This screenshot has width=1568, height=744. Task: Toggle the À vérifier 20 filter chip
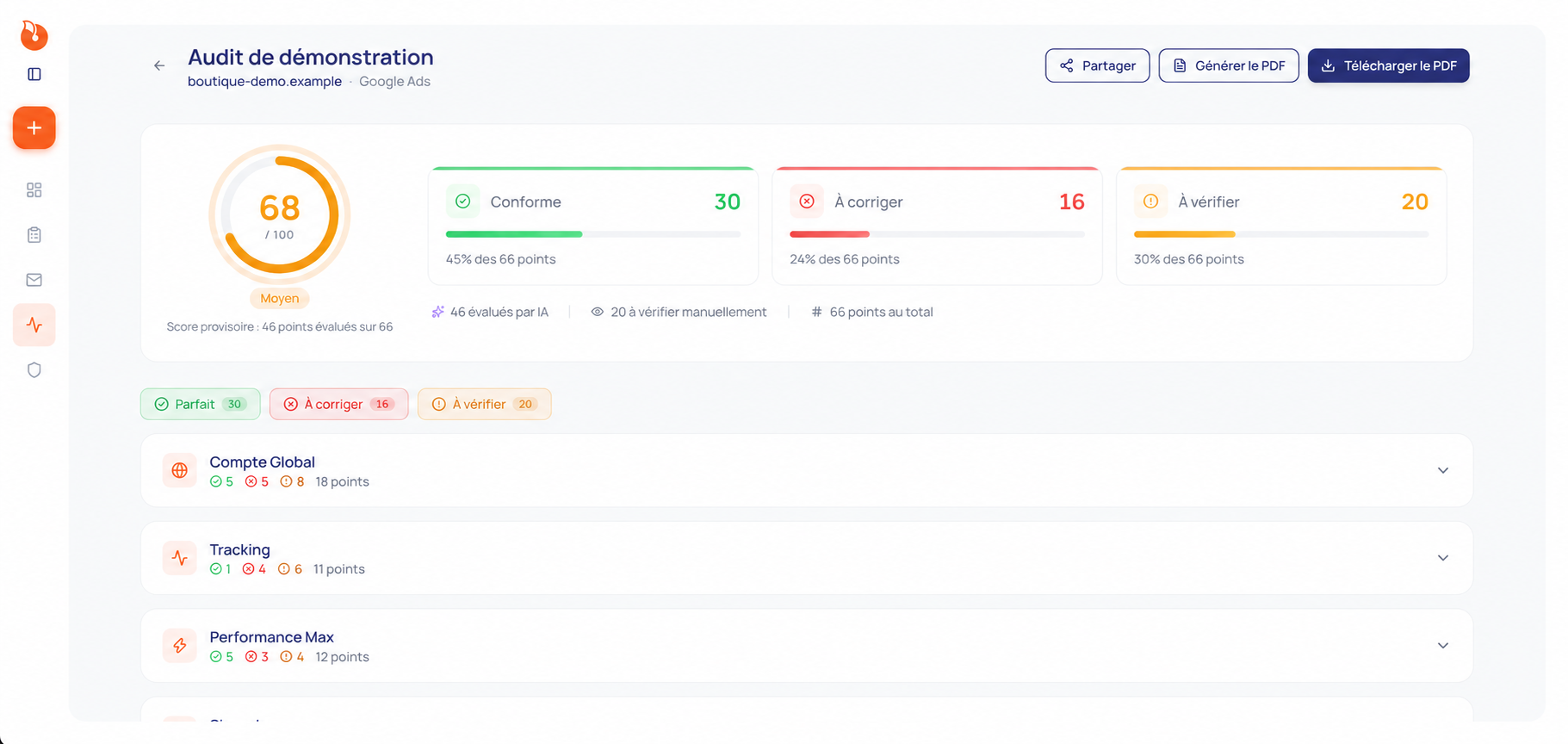click(485, 404)
